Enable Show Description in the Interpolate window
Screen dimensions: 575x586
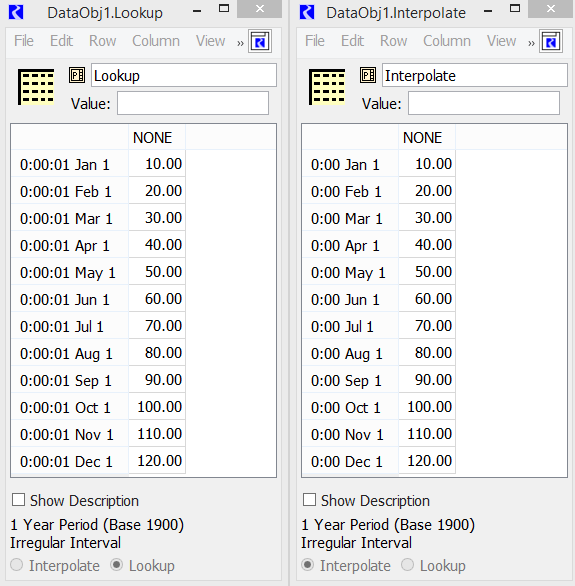pyautogui.click(x=309, y=500)
